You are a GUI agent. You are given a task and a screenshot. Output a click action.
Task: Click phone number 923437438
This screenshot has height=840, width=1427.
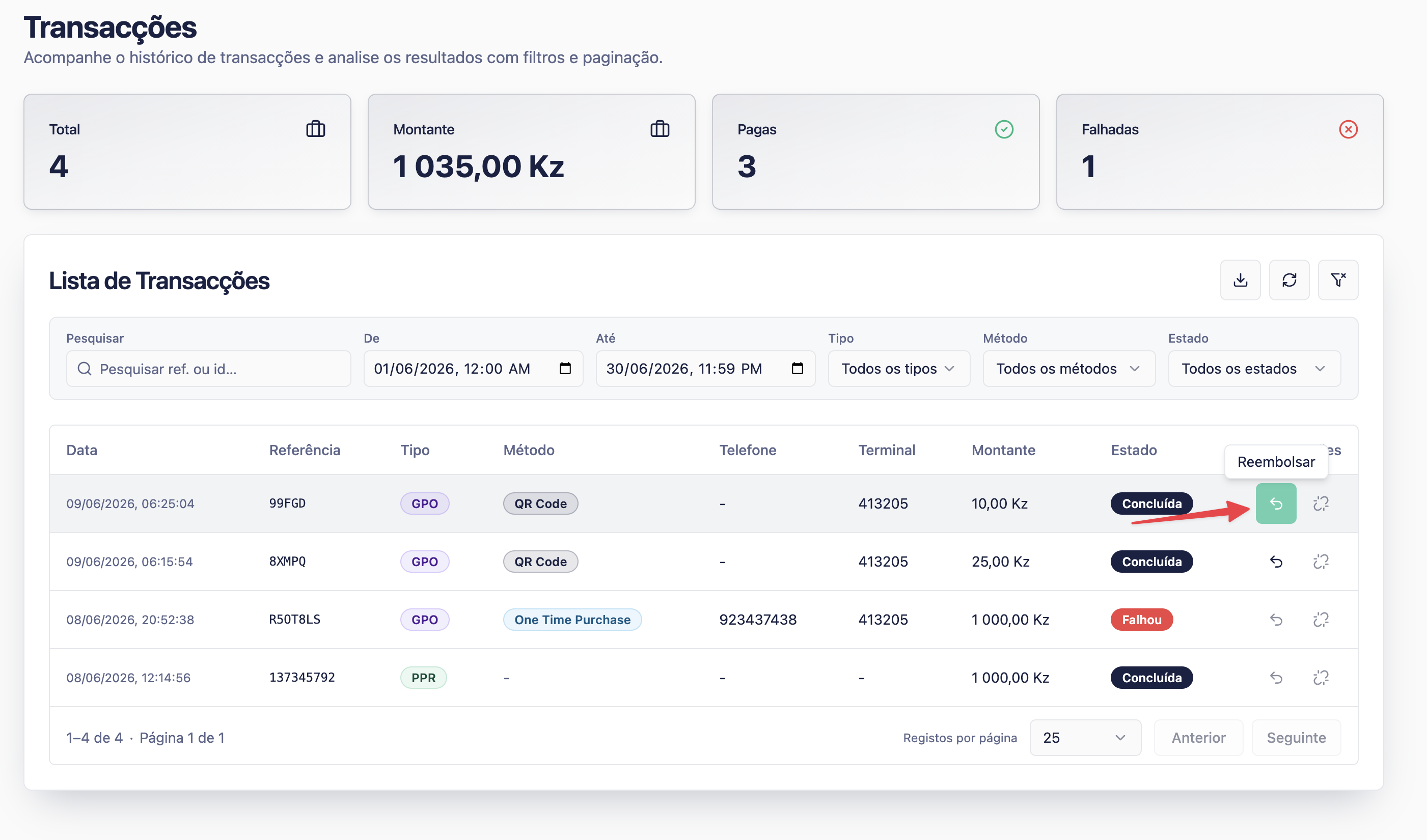click(x=757, y=619)
